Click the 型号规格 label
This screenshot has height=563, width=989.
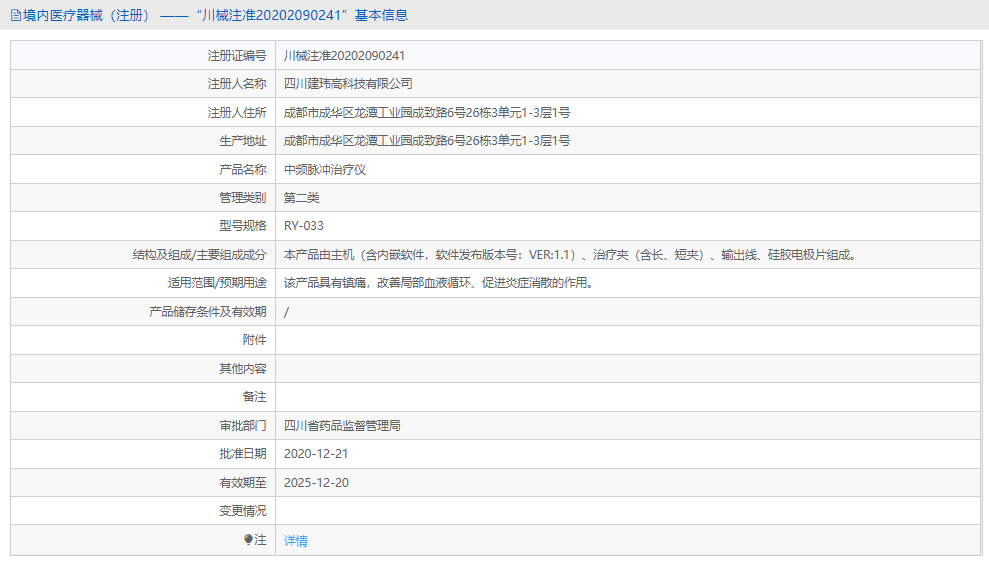click(x=243, y=226)
